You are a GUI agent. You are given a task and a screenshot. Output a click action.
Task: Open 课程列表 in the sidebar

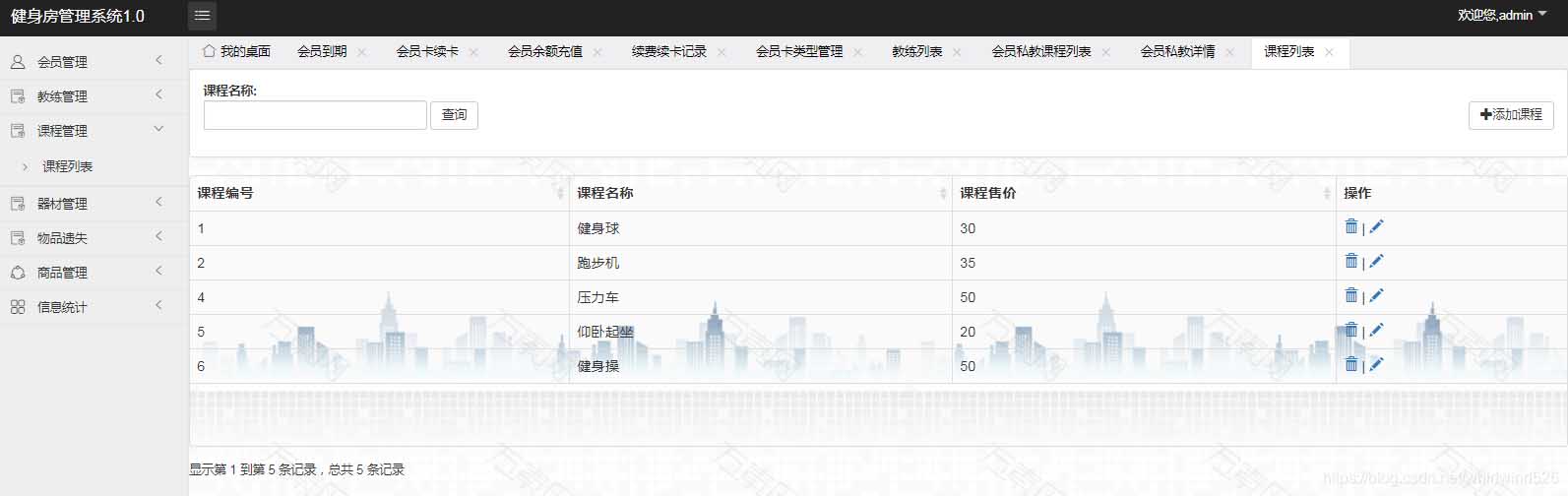(x=67, y=166)
